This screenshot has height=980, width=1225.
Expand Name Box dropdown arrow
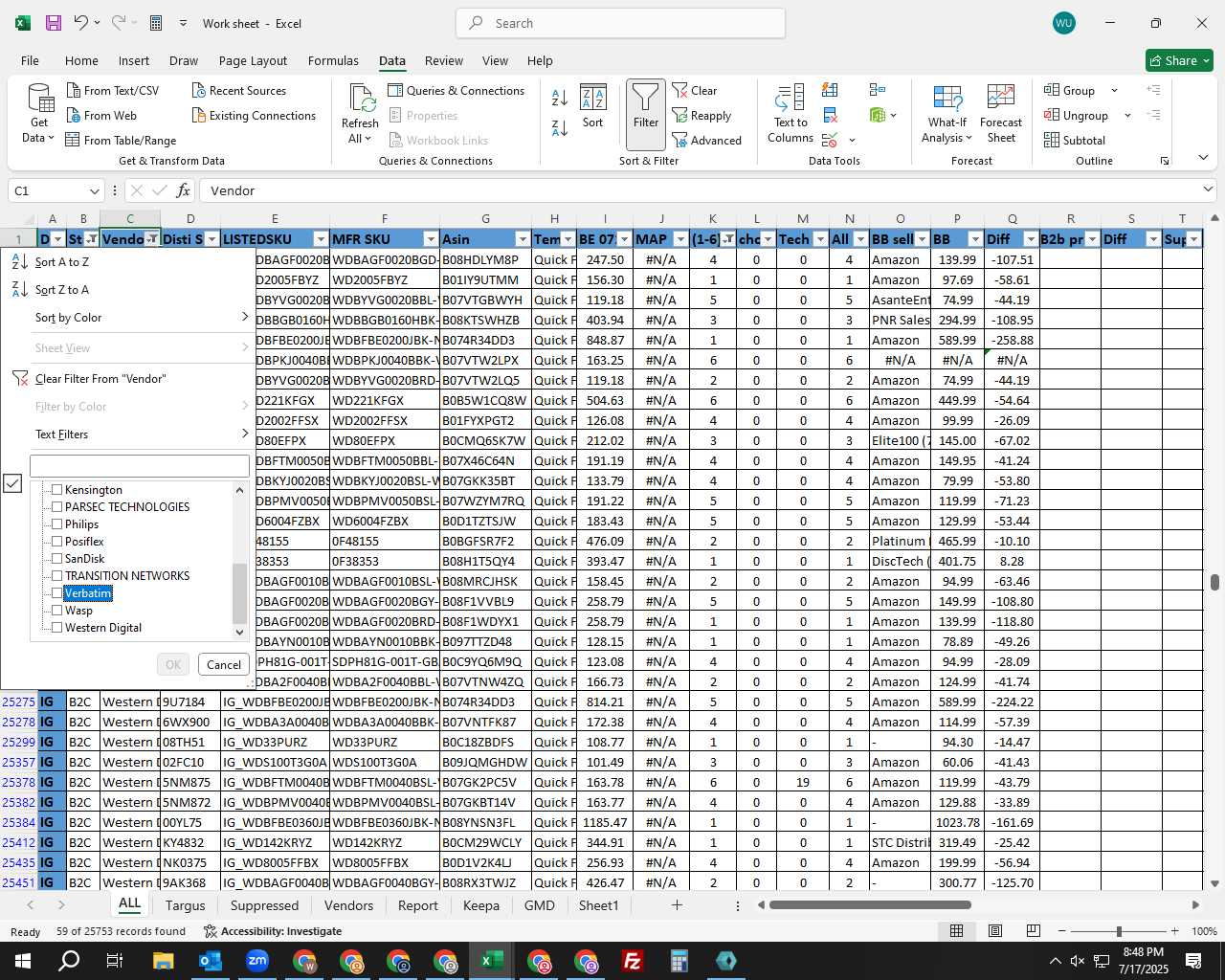click(x=94, y=190)
